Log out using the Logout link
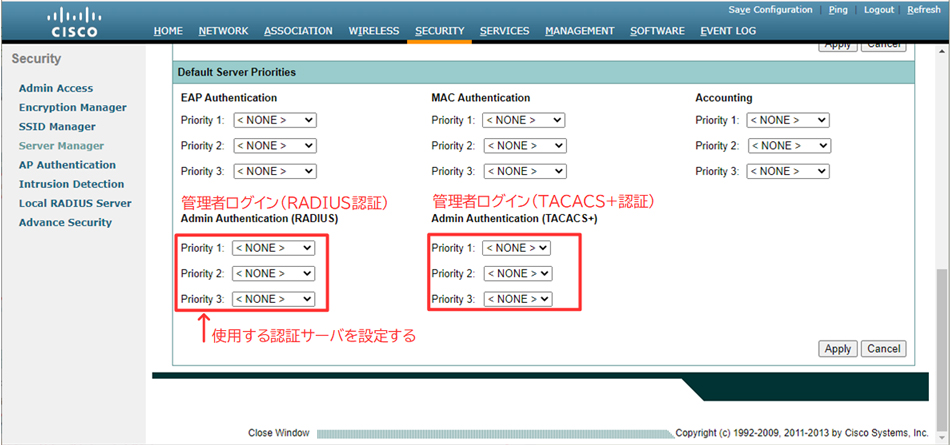The width and height of the screenshot is (950, 445). [x=879, y=10]
